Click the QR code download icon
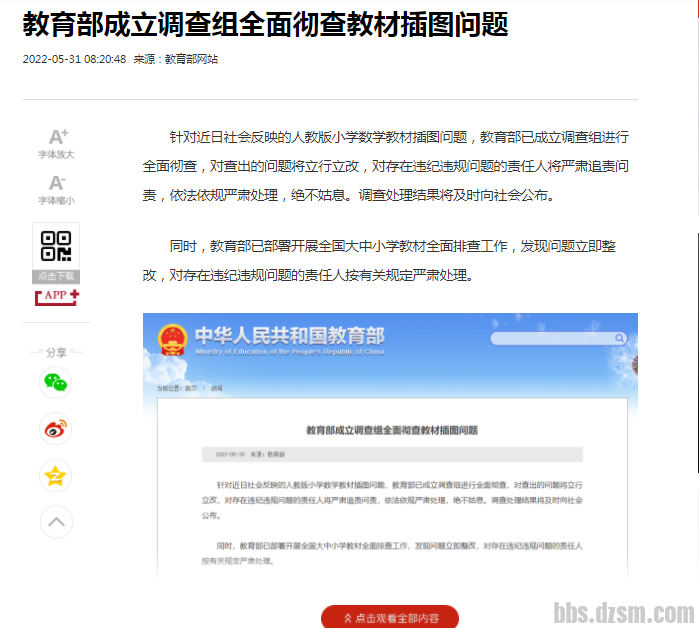699x628 pixels. pyautogui.click(x=56, y=246)
